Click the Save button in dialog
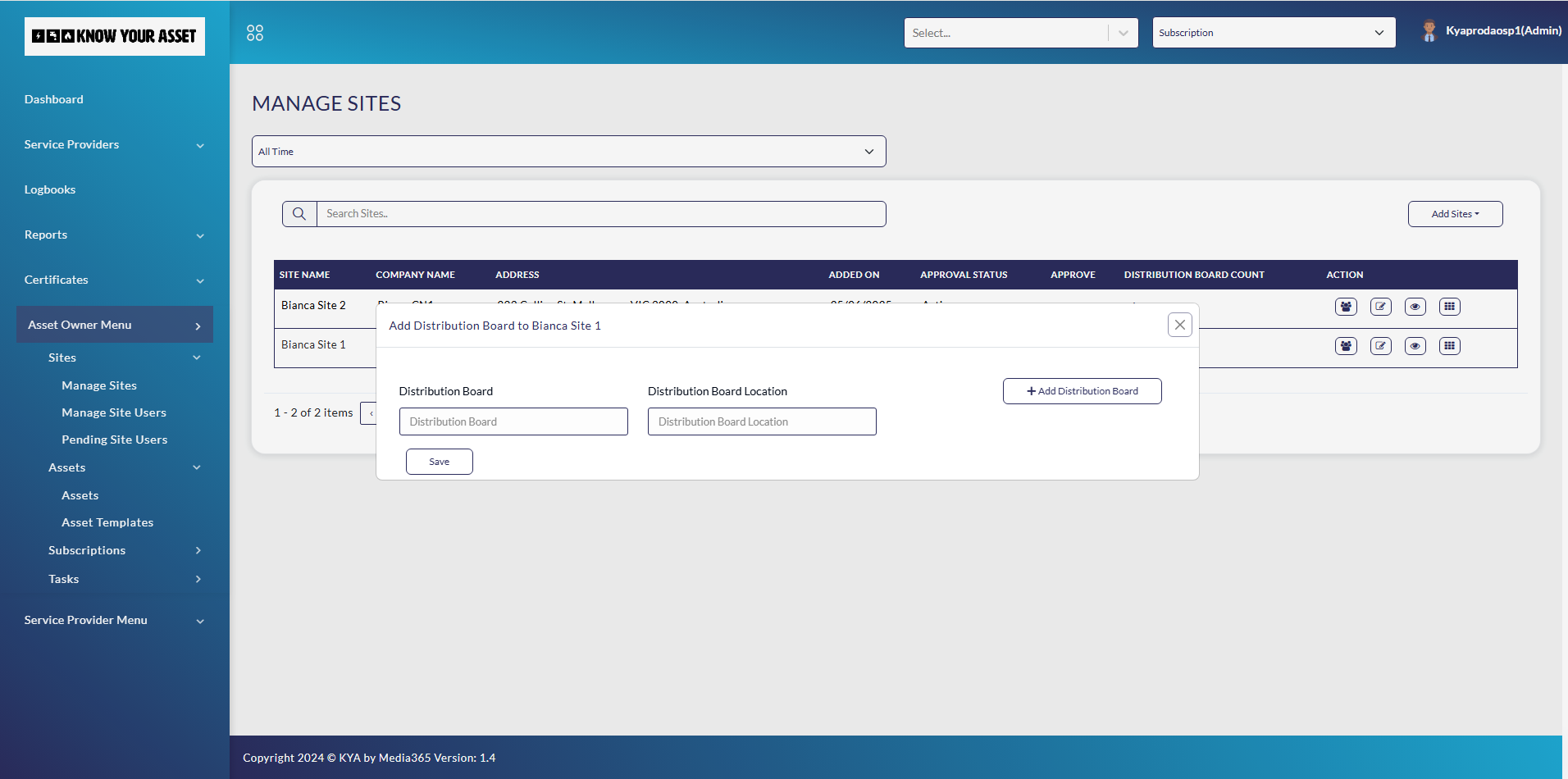The image size is (1568, 779). [x=440, y=462]
